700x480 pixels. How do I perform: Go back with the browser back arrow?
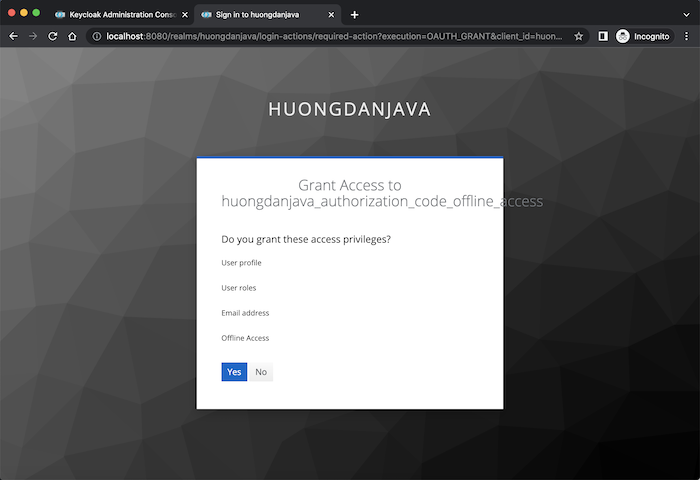(x=13, y=36)
